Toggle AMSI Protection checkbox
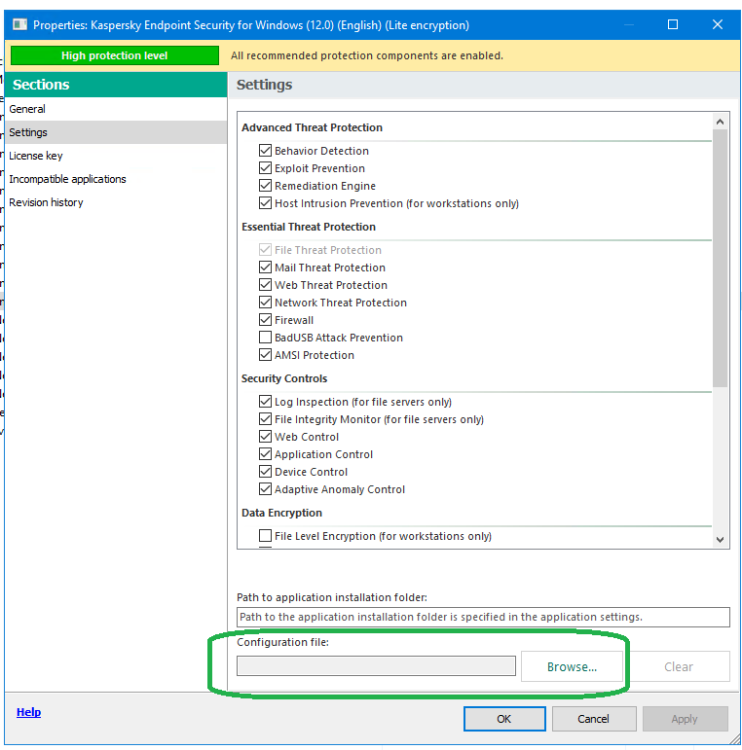 pyautogui.click(x=265, y=354)
